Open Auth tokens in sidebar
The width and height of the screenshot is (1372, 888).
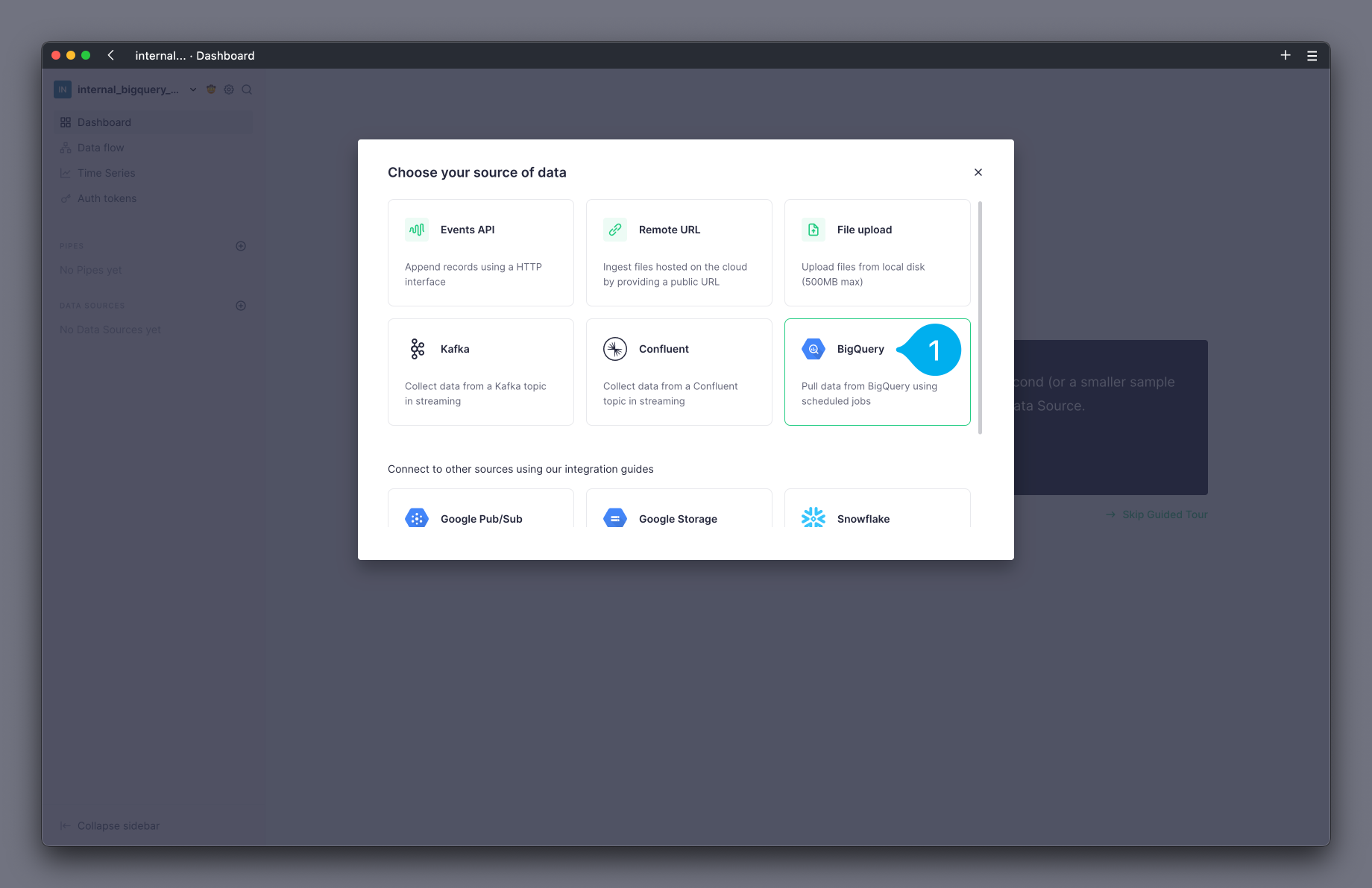coord(153,198)
